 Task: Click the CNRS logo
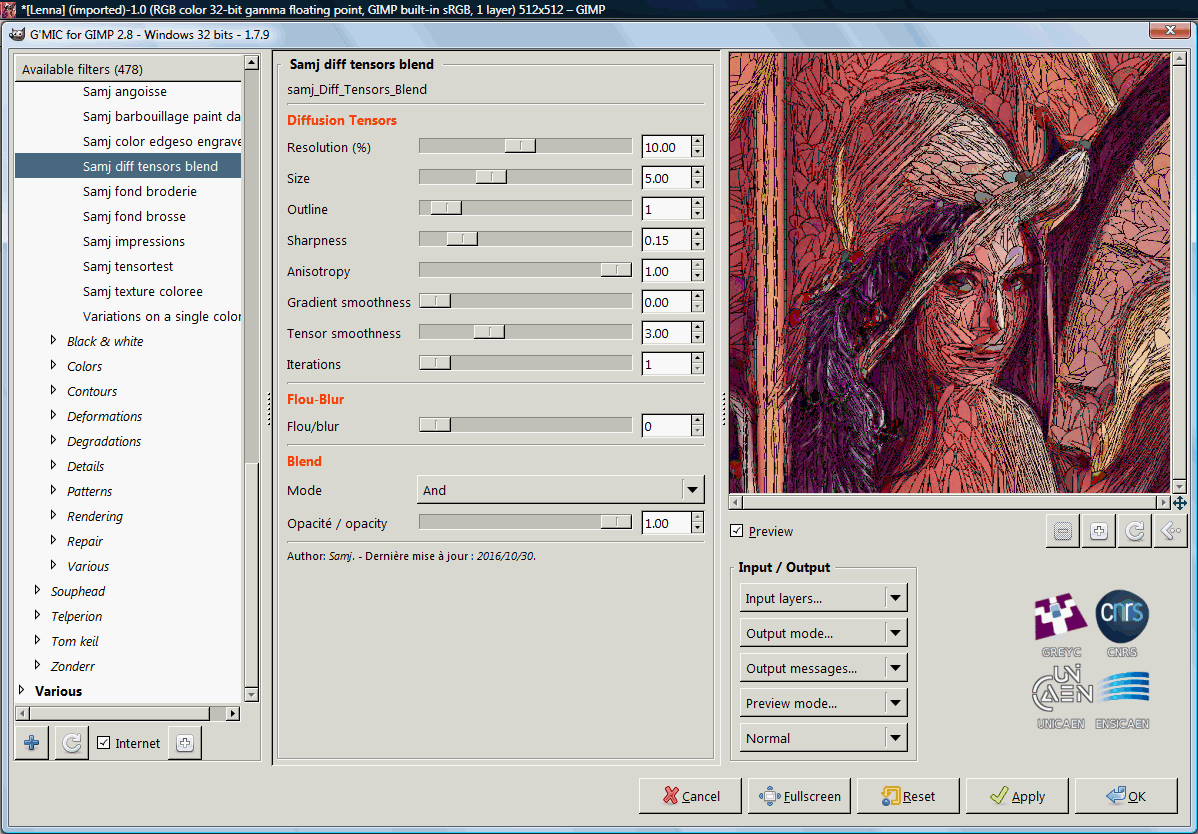click(1122, 624)
